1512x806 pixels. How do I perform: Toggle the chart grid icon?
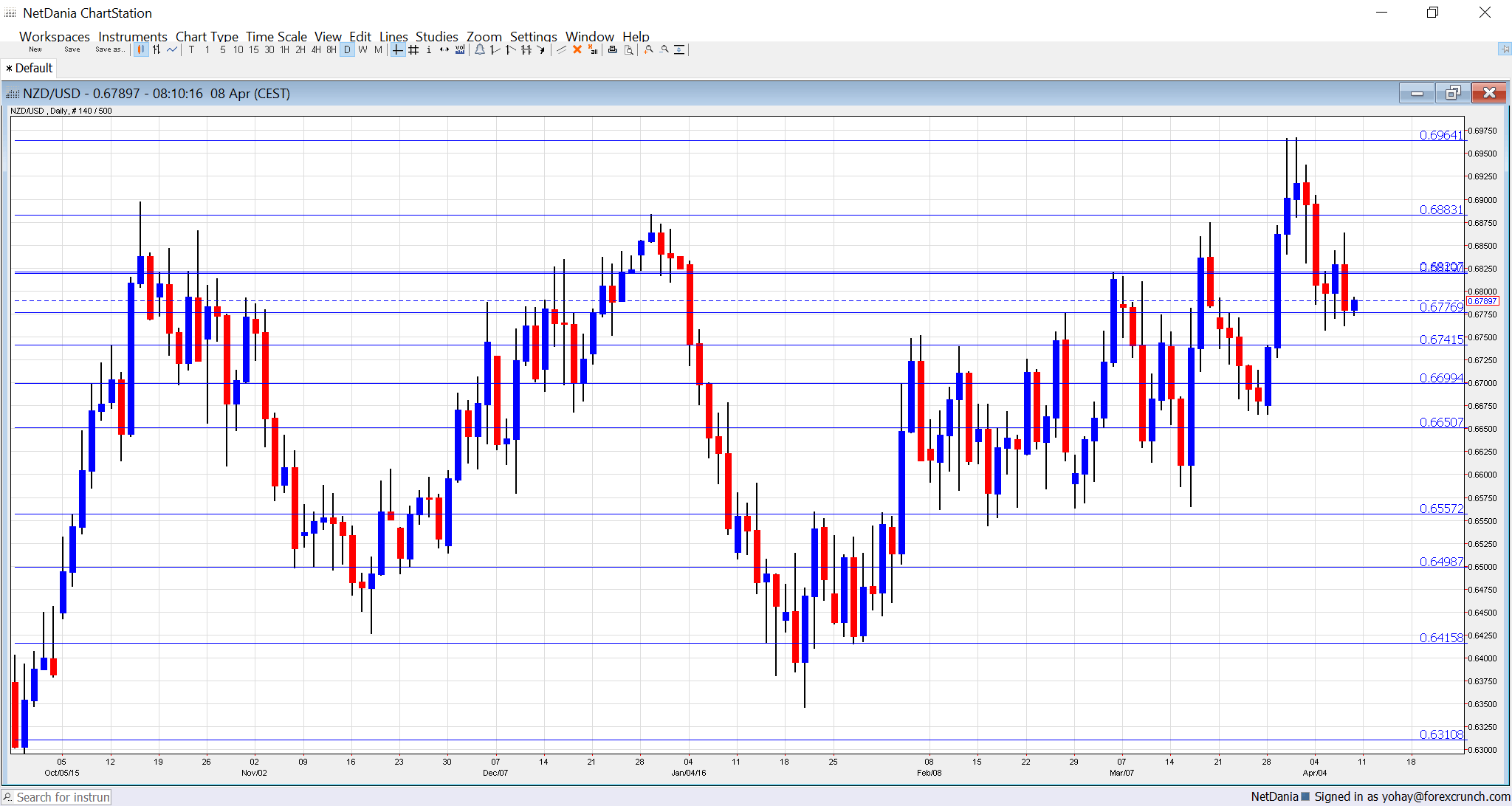[413, 49]
